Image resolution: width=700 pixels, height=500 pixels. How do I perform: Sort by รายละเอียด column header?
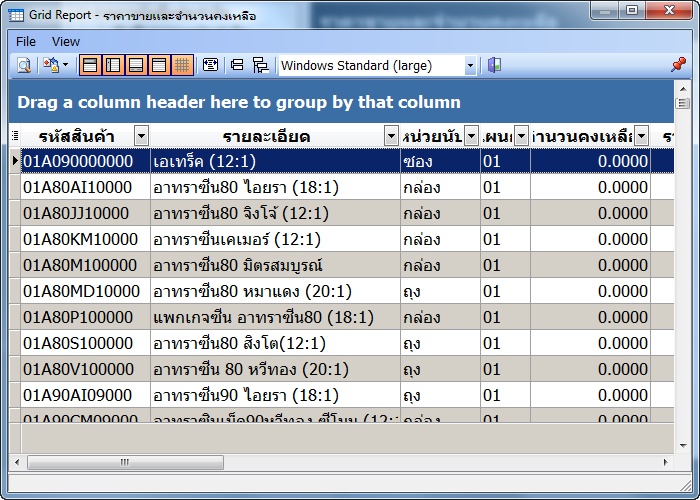point(266,136)
